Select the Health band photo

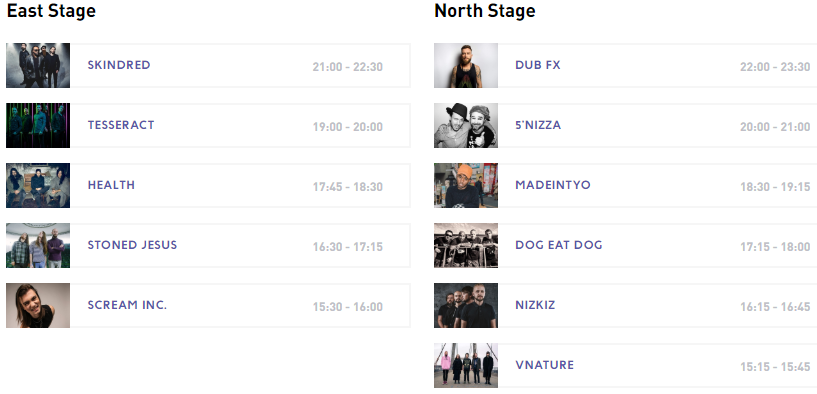(38, 185)
